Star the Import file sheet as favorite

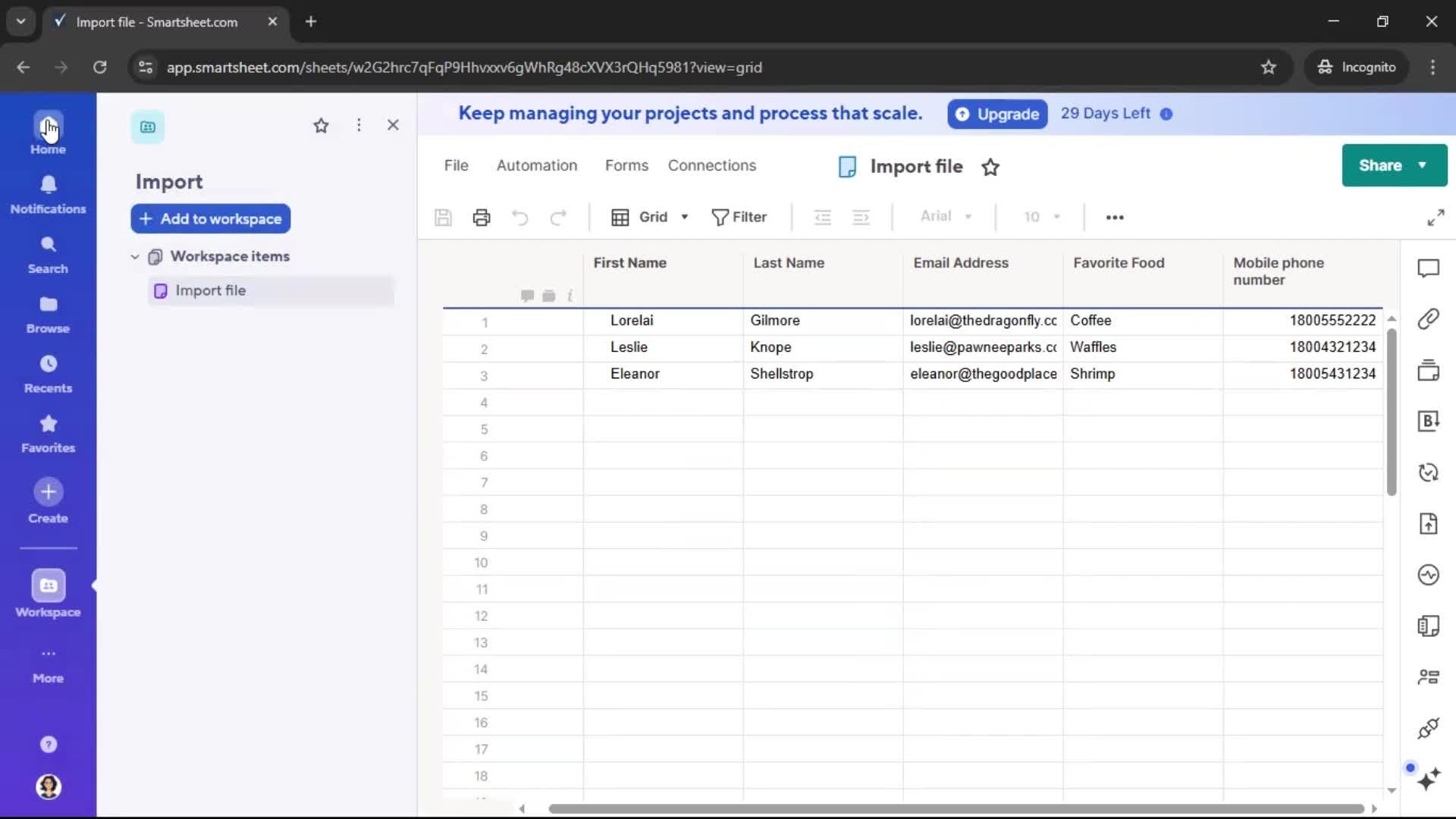coord(991,166)
